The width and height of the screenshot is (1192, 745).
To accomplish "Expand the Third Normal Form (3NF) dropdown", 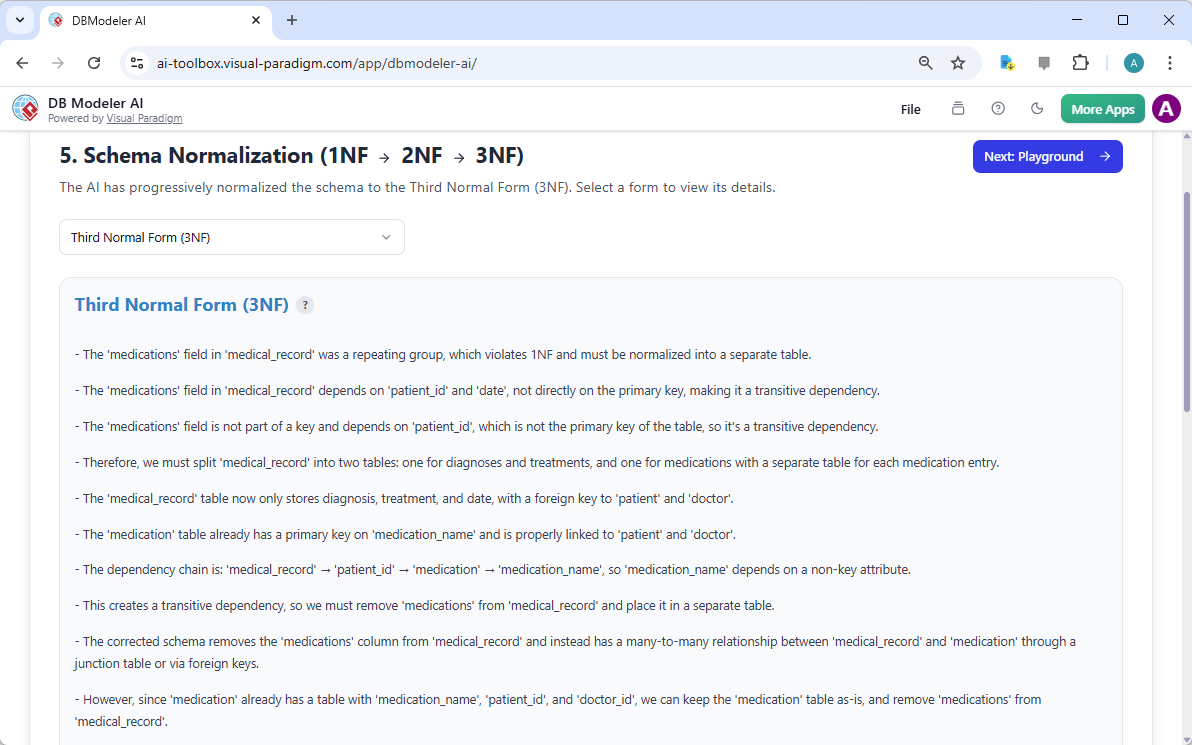I will (232, 237).
